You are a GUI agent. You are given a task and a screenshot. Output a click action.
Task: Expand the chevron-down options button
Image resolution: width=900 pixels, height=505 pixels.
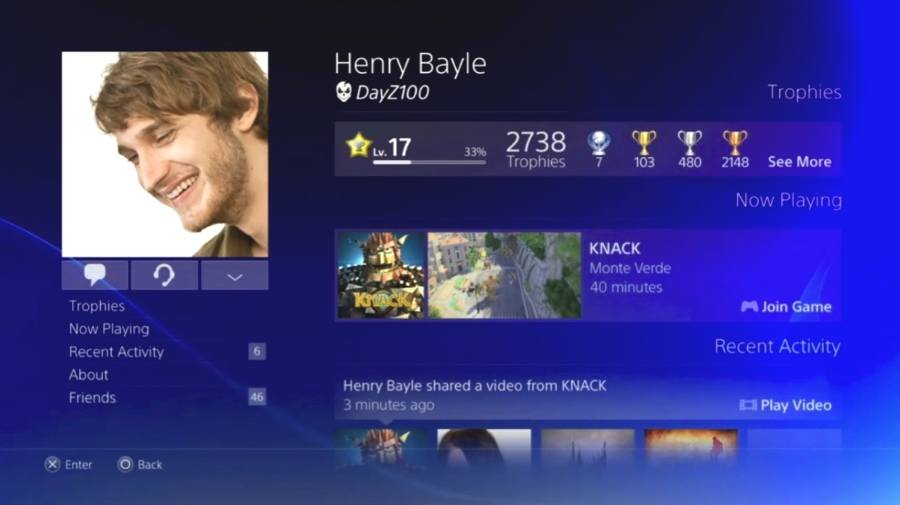coord(234,275)
